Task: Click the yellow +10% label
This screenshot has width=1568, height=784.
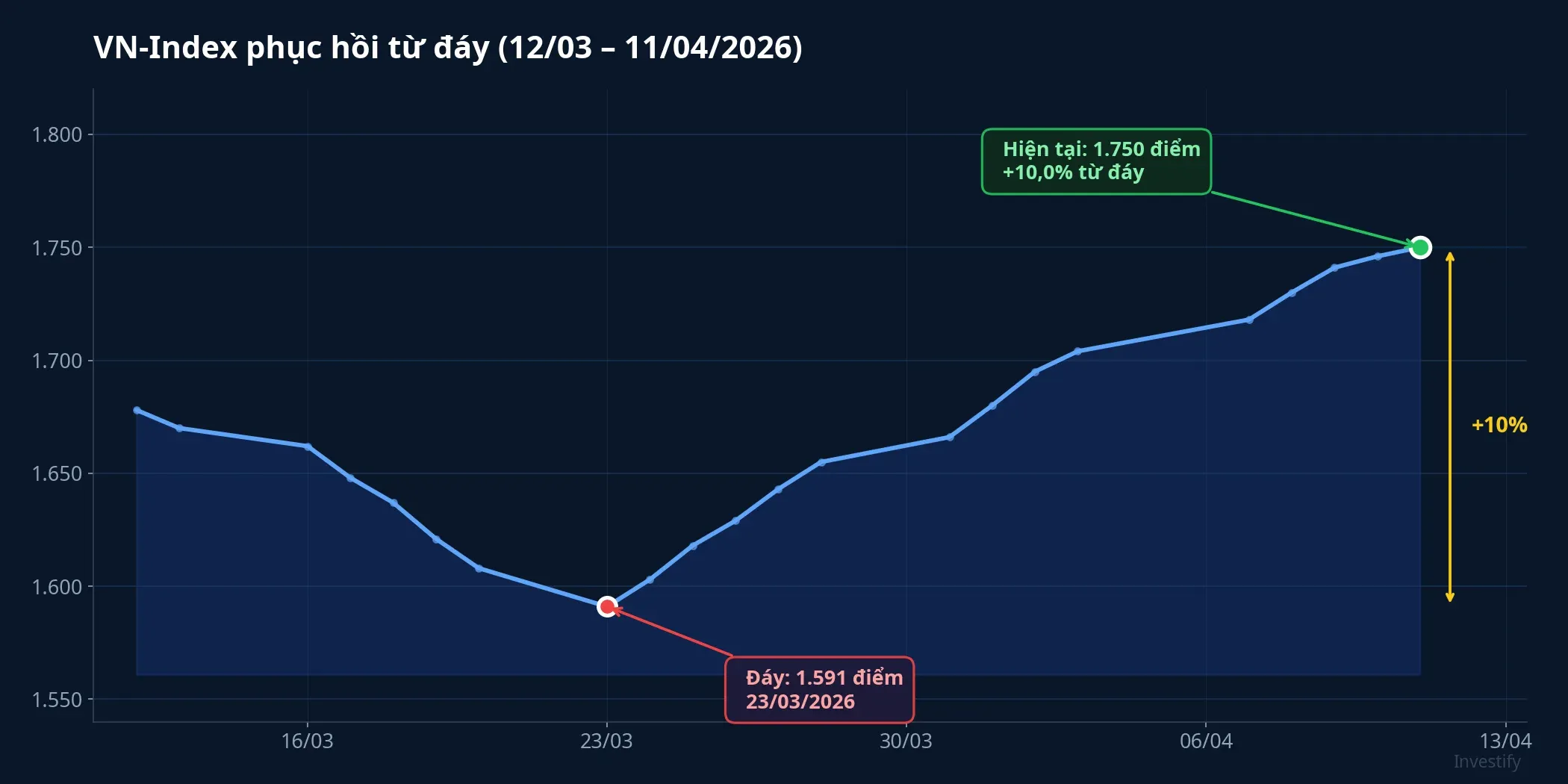Action: pos(1499,425)
